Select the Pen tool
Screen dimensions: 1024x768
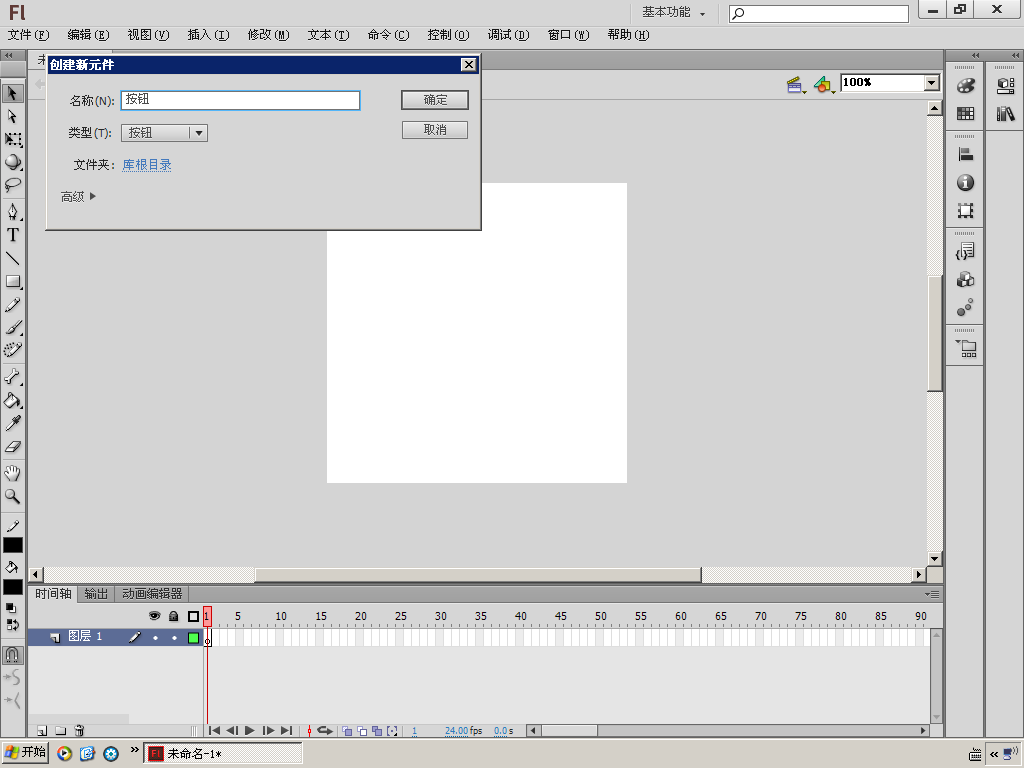point(12,212)
